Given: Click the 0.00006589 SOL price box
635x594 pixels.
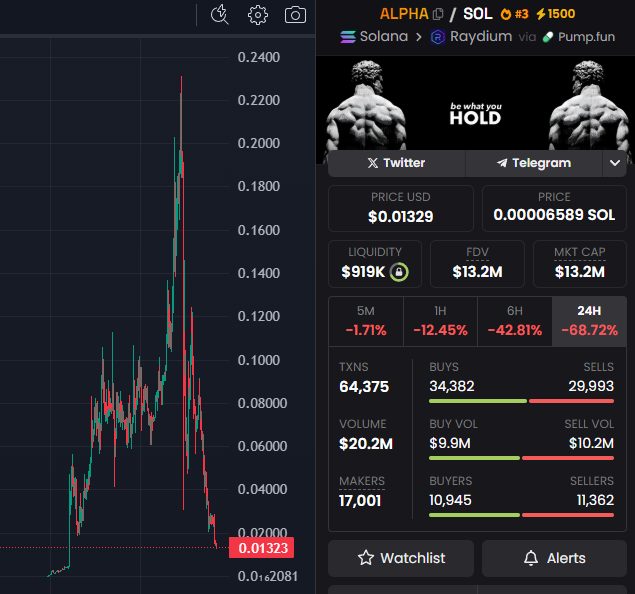Looking at the screenshot, I should pyautogui.click(x=554, y=209).
